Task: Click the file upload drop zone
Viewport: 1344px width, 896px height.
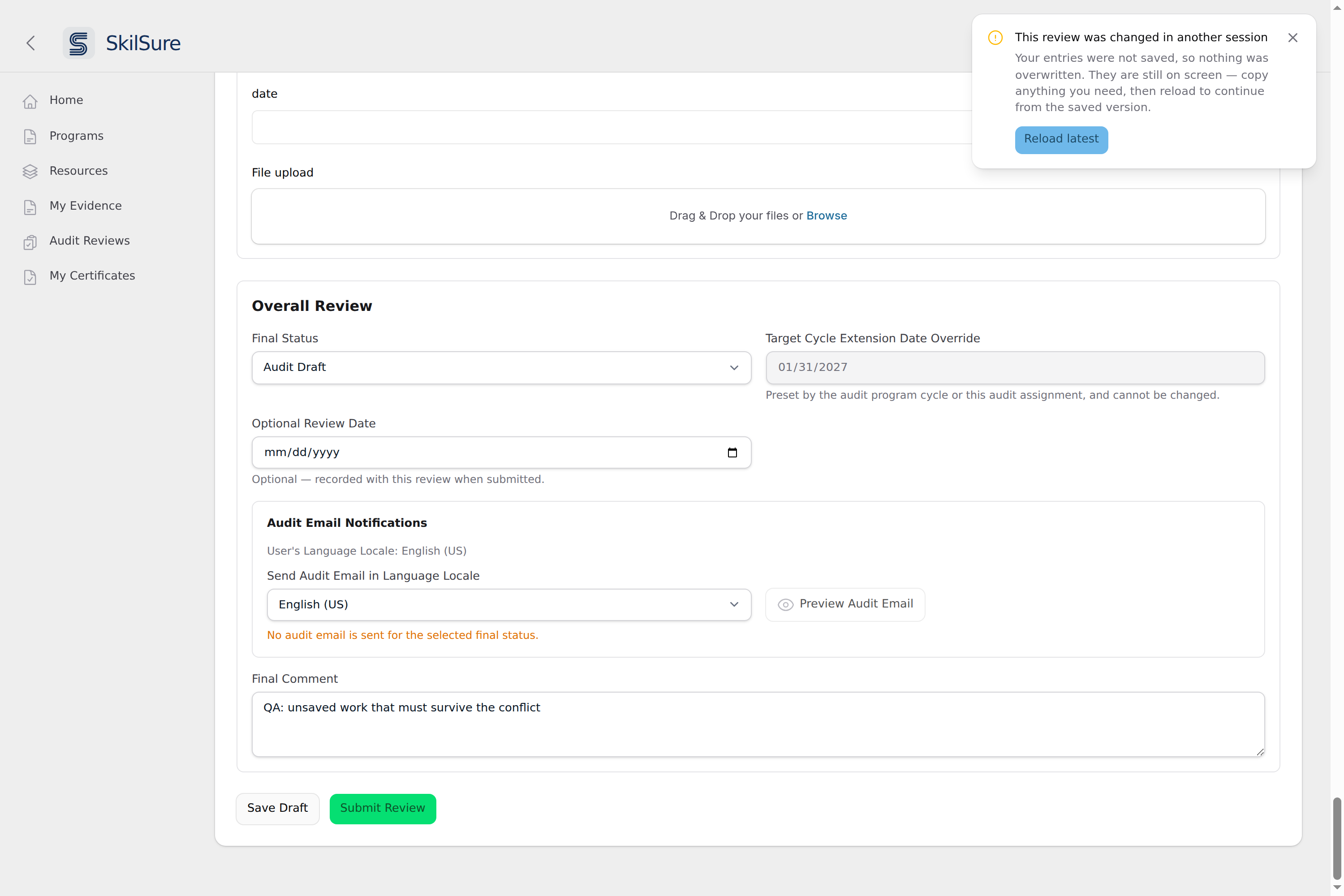Action: point(758,216)
